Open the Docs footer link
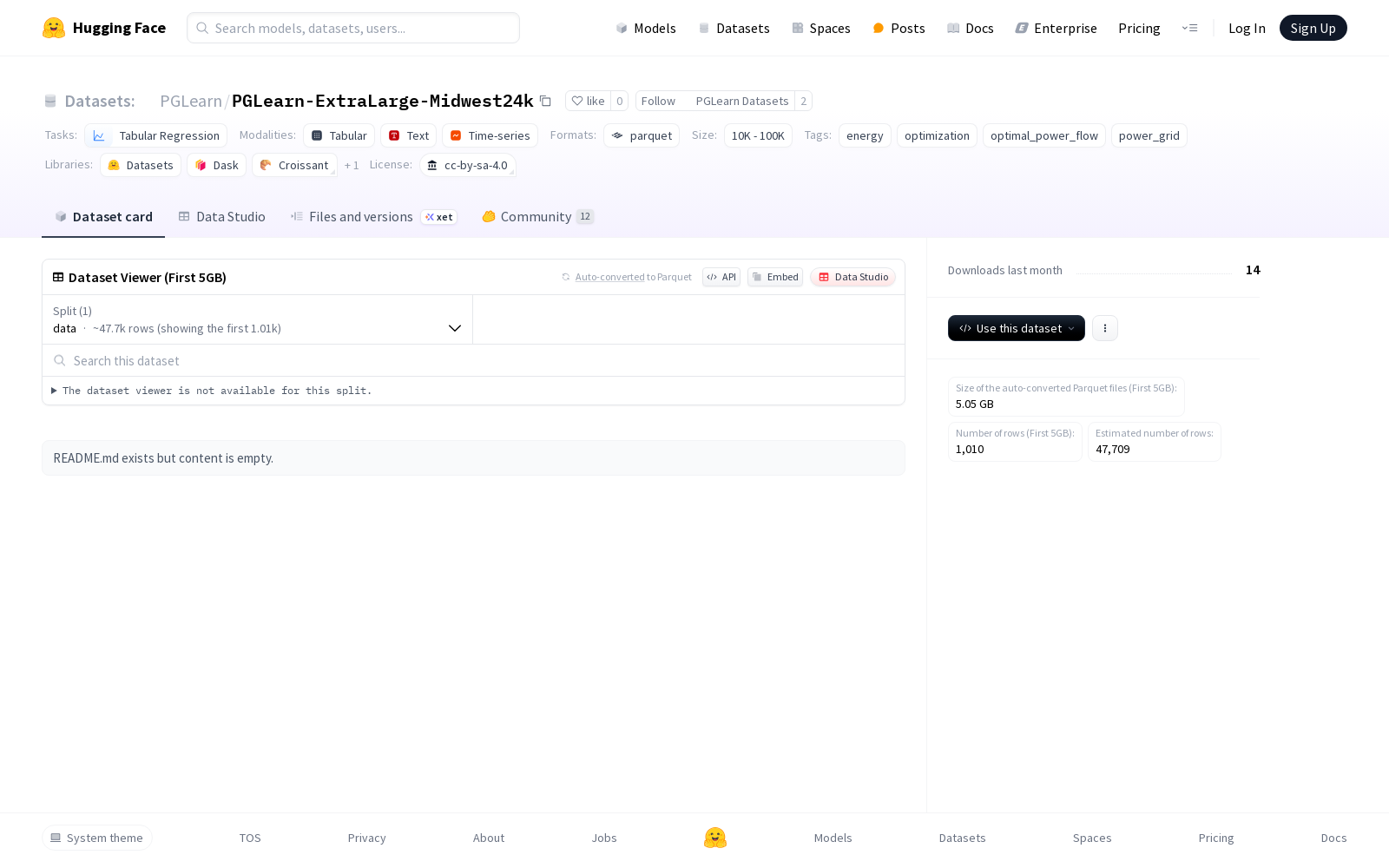The height and width of the screenshot is (868, 1389). point(1333,838)
